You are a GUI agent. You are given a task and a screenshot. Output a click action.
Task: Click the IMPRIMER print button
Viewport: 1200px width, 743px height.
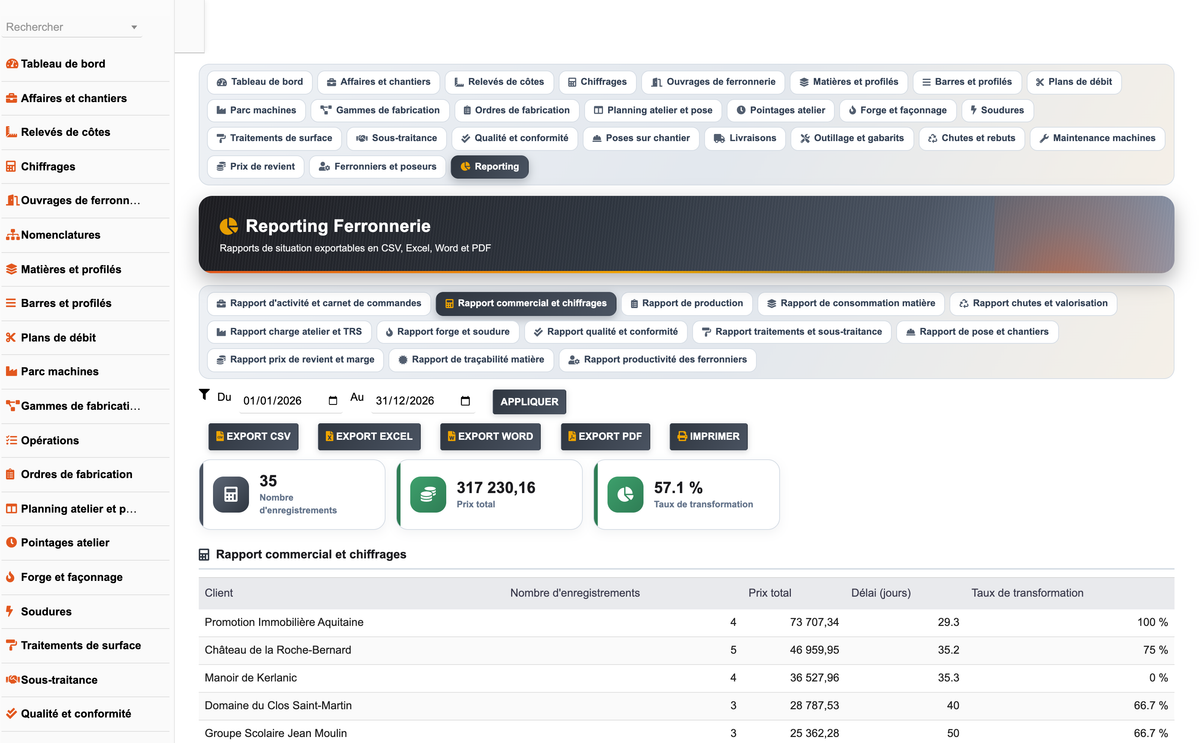pos(708,437)
